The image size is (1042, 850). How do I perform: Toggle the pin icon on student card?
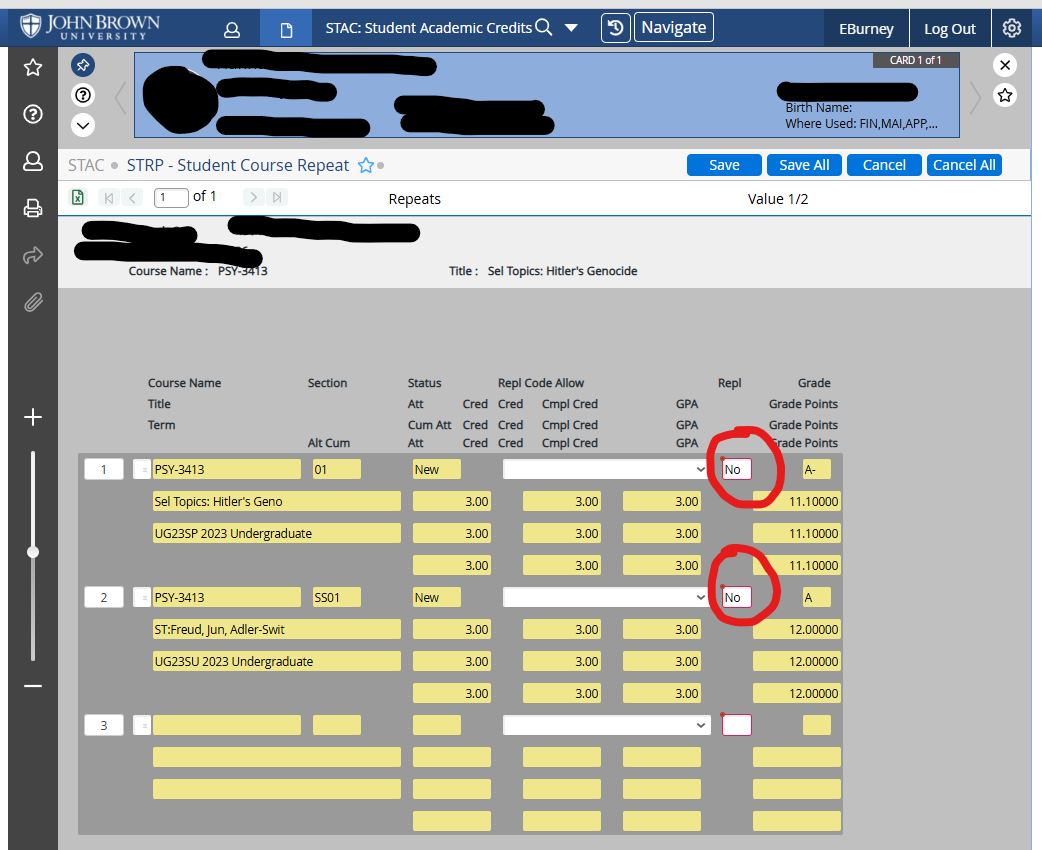(83, 65)
